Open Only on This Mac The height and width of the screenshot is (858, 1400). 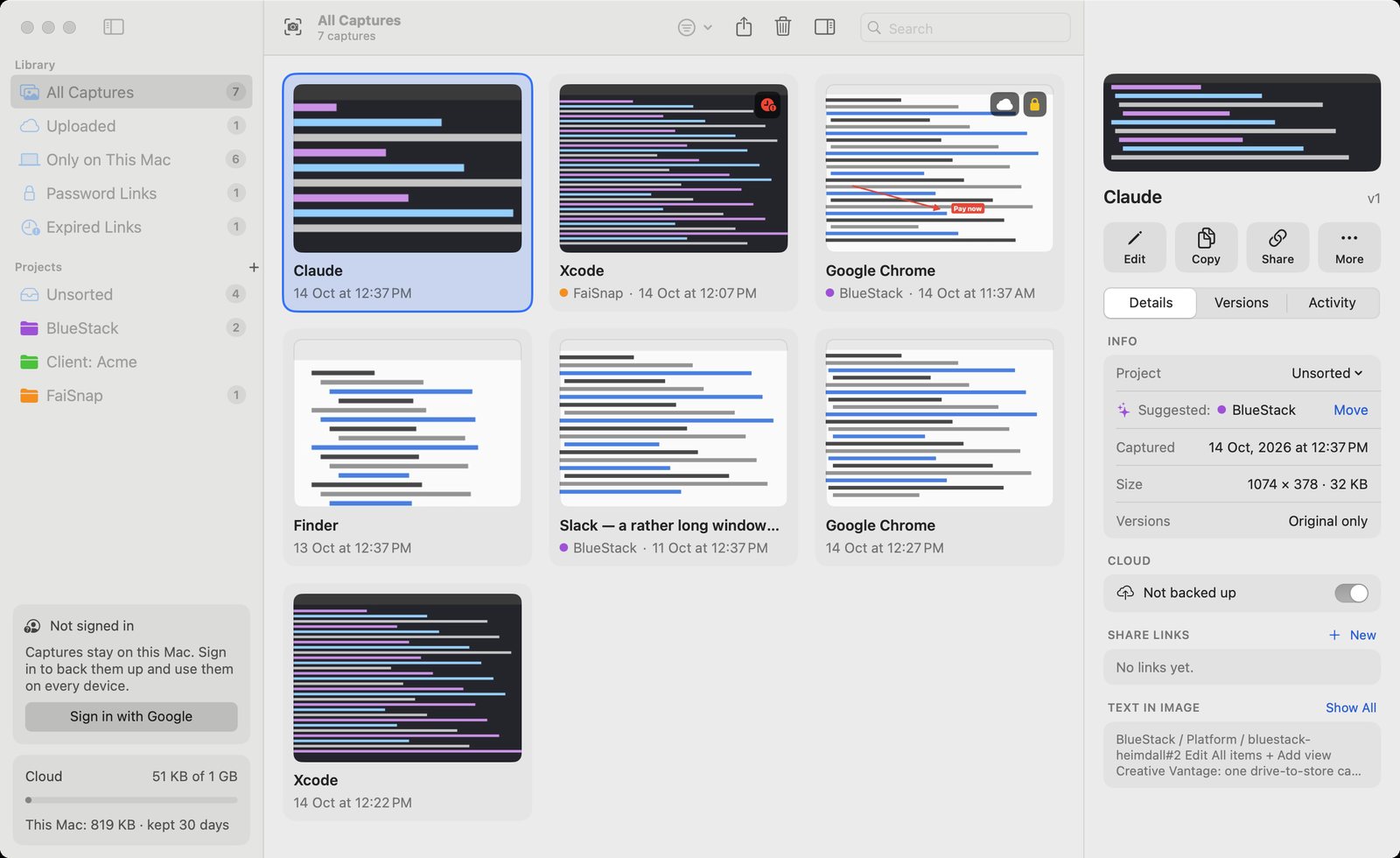(131, 159)
